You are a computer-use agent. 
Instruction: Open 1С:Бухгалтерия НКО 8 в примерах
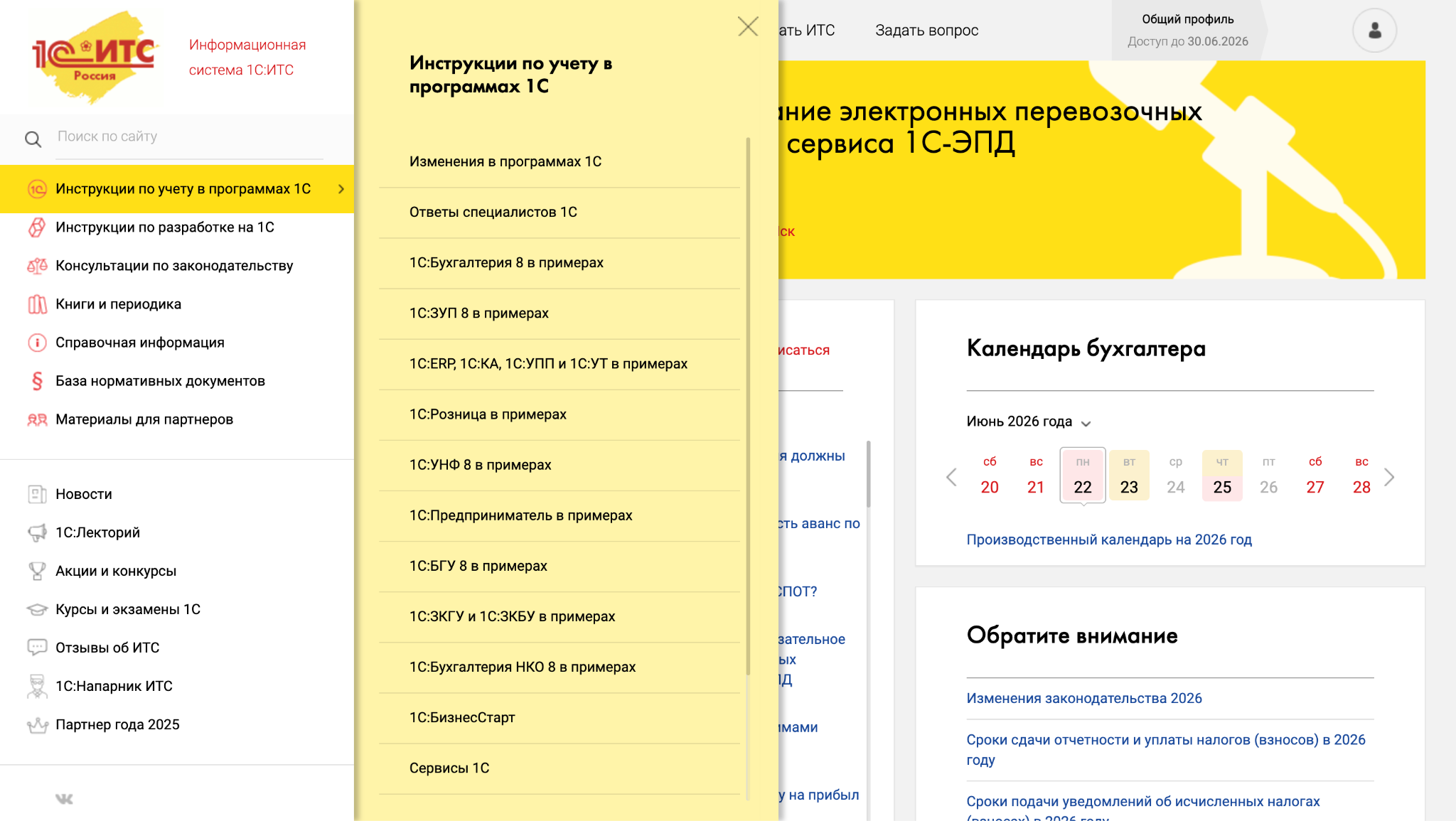pos(560,667)
